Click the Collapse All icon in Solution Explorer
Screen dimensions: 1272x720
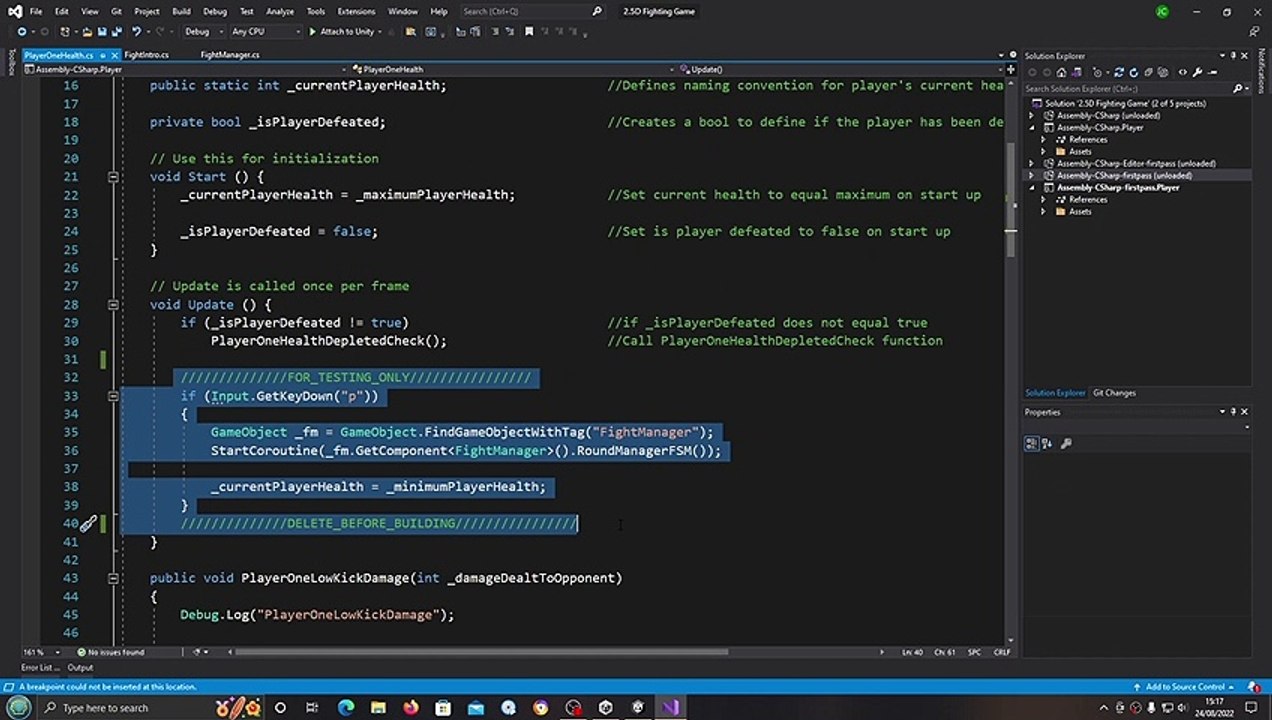click(x=1149, y=72)
